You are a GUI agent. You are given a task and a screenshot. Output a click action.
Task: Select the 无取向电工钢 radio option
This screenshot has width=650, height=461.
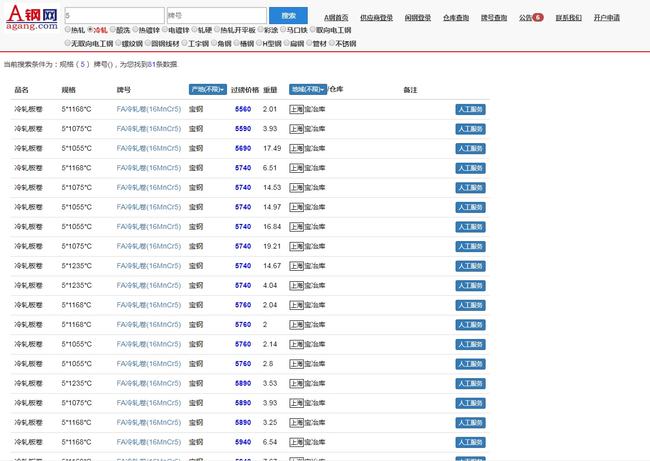[68, 43]
